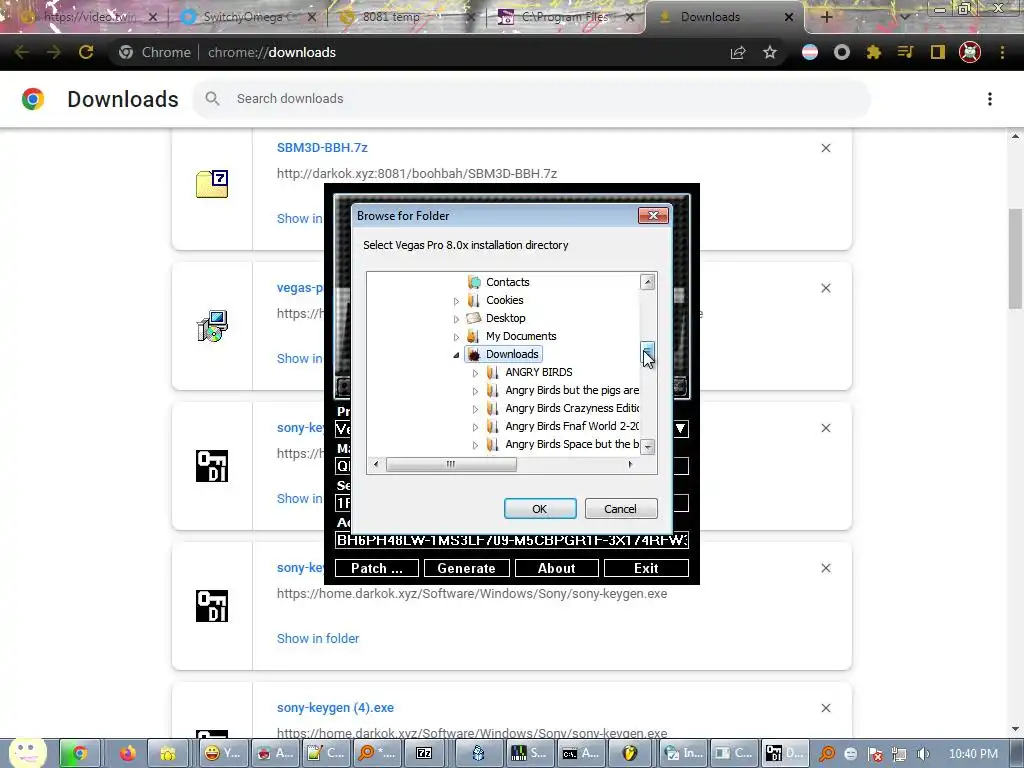Open Downloads page more actions menu
Image resolution: width=1024 pixels, height=768 pixels.
pyautogui.click(x=990, y=99)
